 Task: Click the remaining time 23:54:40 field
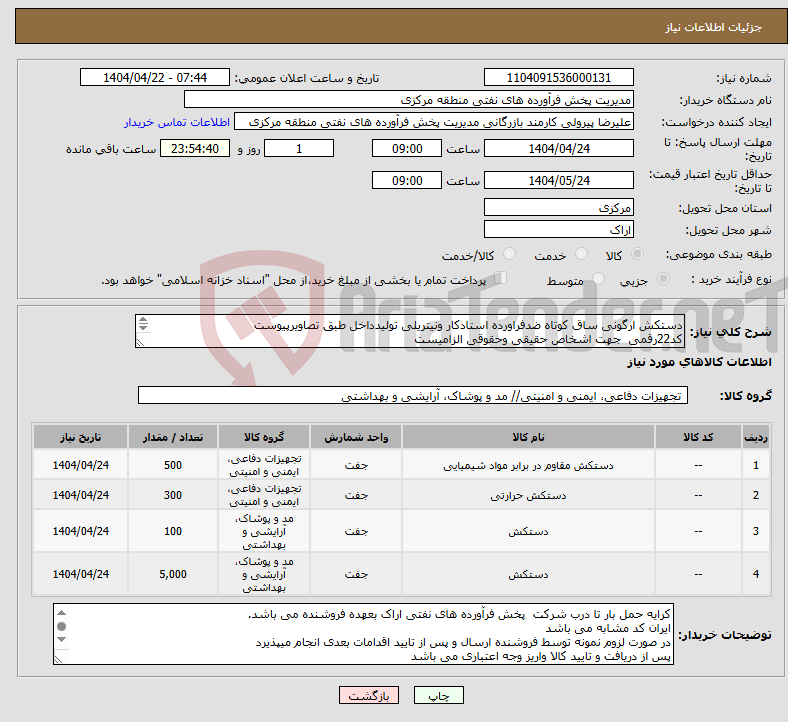tap(195, 149)
